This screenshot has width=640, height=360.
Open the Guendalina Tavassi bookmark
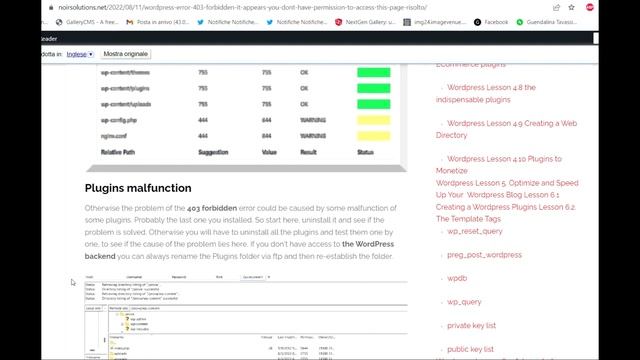pyautogui.click(x=547, y=22)
